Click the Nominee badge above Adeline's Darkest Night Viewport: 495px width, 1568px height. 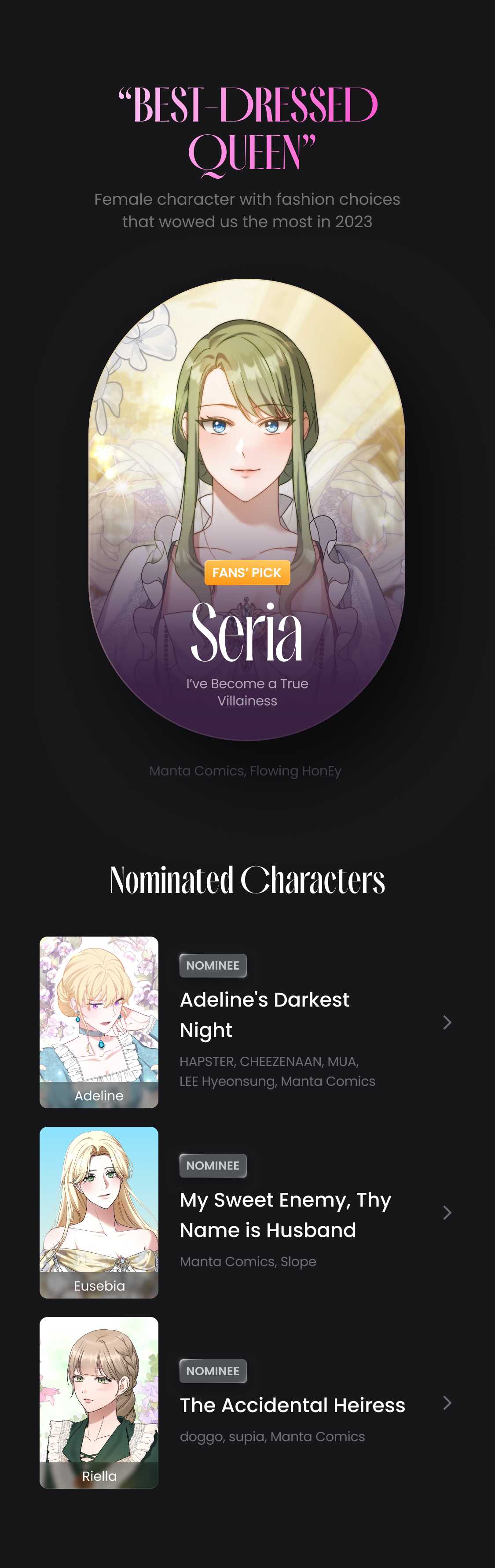click(x=213, y=965)
